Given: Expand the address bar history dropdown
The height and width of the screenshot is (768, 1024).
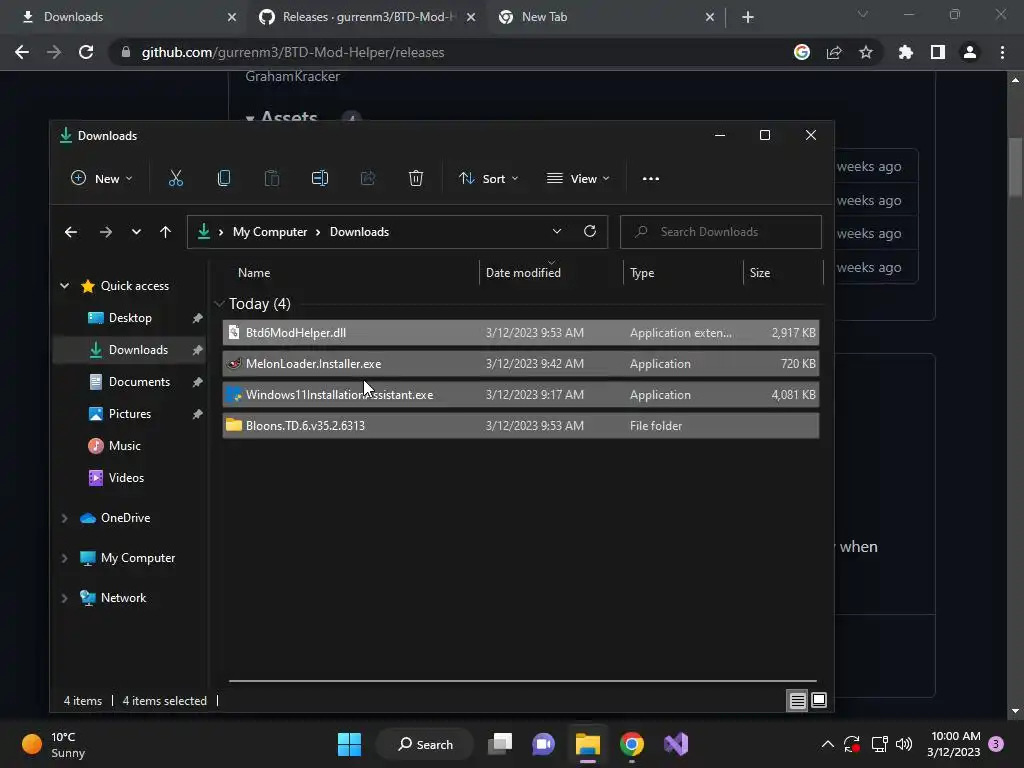Looking at the screenshot, I should coord(556,231).
